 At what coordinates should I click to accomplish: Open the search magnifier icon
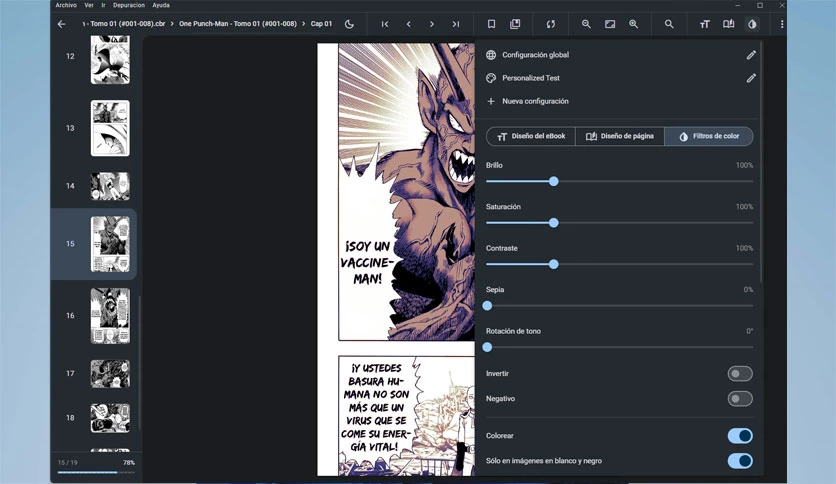tap(669, 24)
